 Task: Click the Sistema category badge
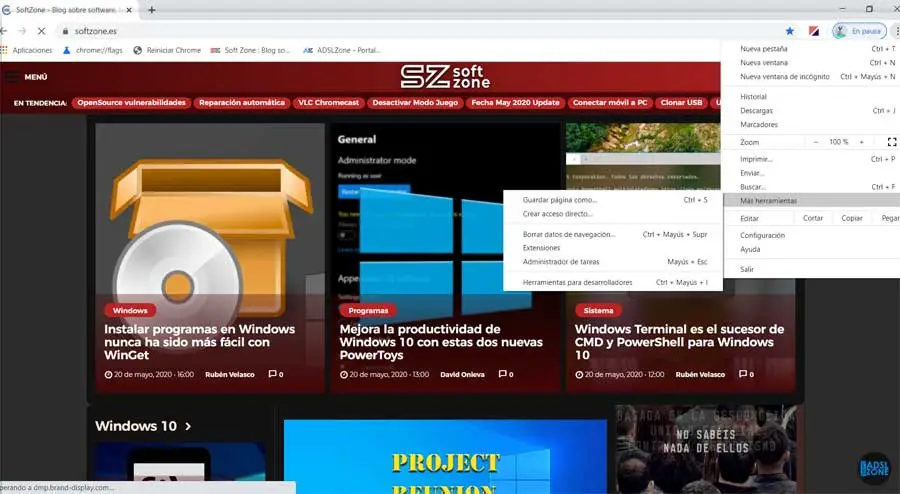coord(598,310)
